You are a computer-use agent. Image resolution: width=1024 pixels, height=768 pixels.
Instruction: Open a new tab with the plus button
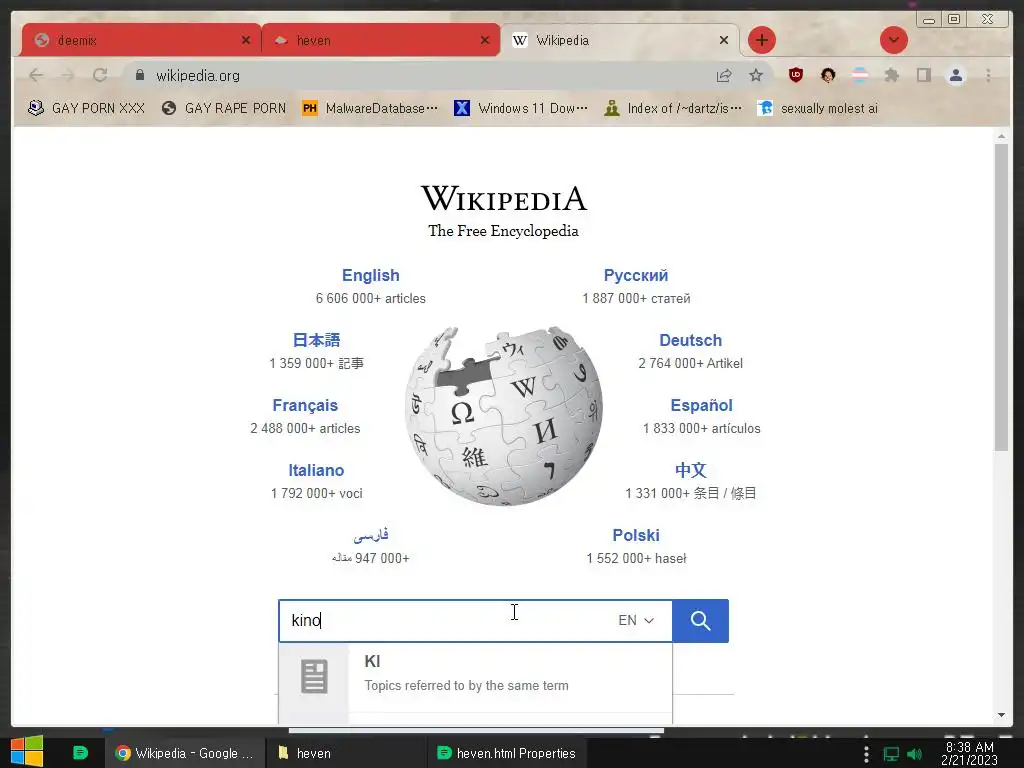coord(761,40)
